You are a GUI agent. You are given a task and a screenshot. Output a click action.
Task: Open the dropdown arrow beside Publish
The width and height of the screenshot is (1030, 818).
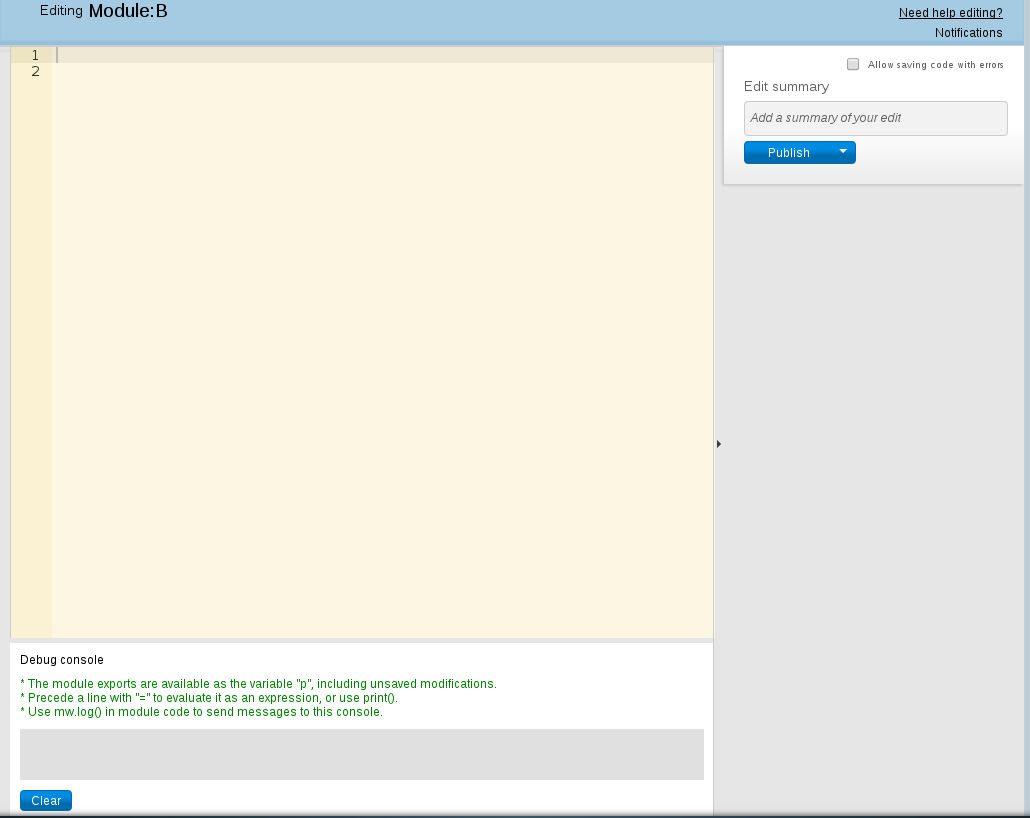[x=843, y=152]
